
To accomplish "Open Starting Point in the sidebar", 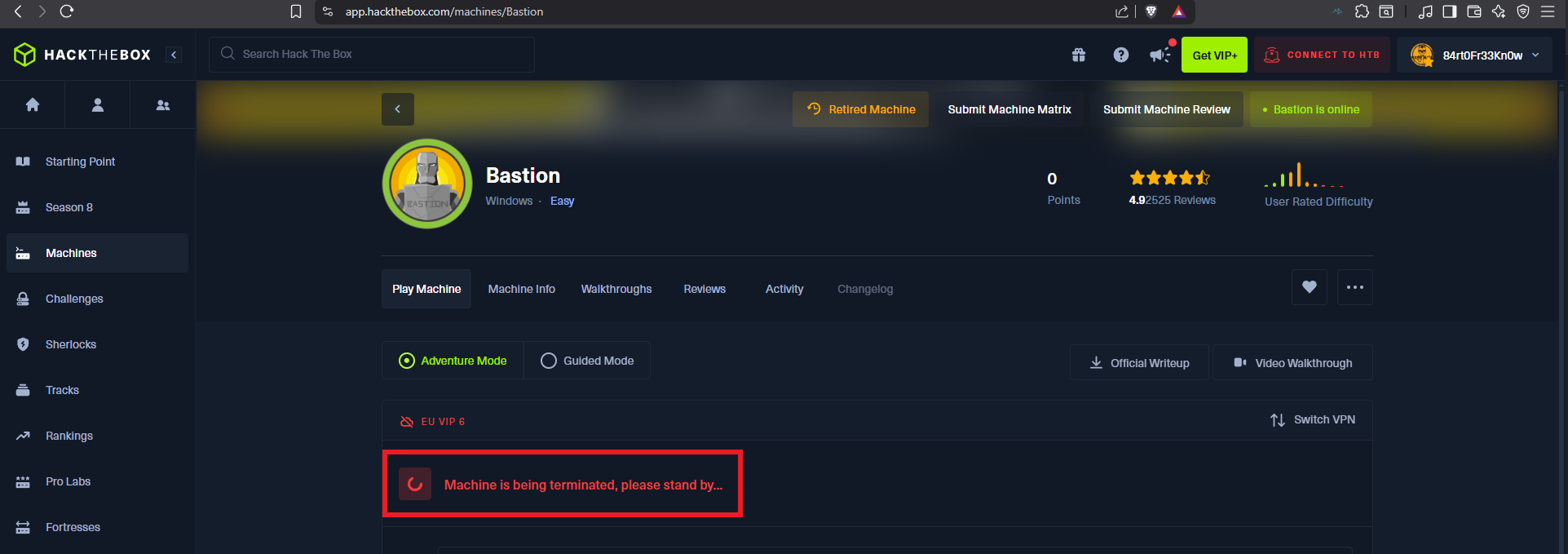I will [97, 162].
